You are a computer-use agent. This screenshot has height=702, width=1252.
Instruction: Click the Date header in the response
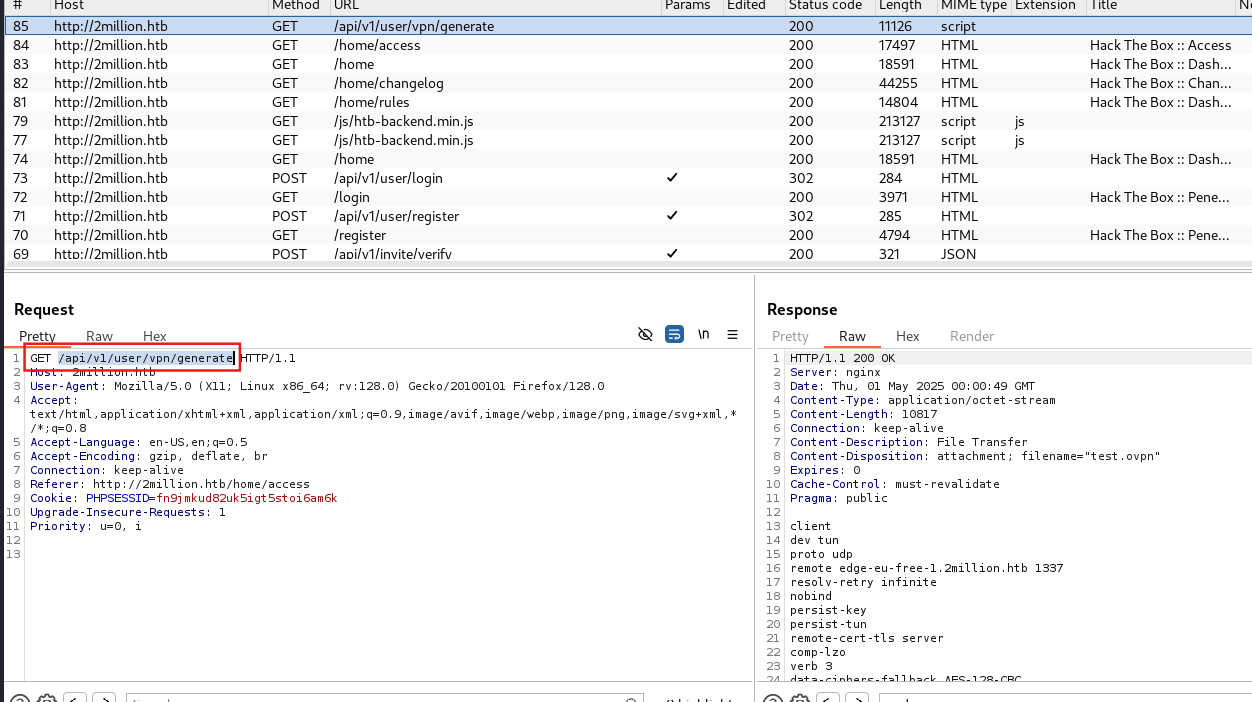(x=913, y=386)
